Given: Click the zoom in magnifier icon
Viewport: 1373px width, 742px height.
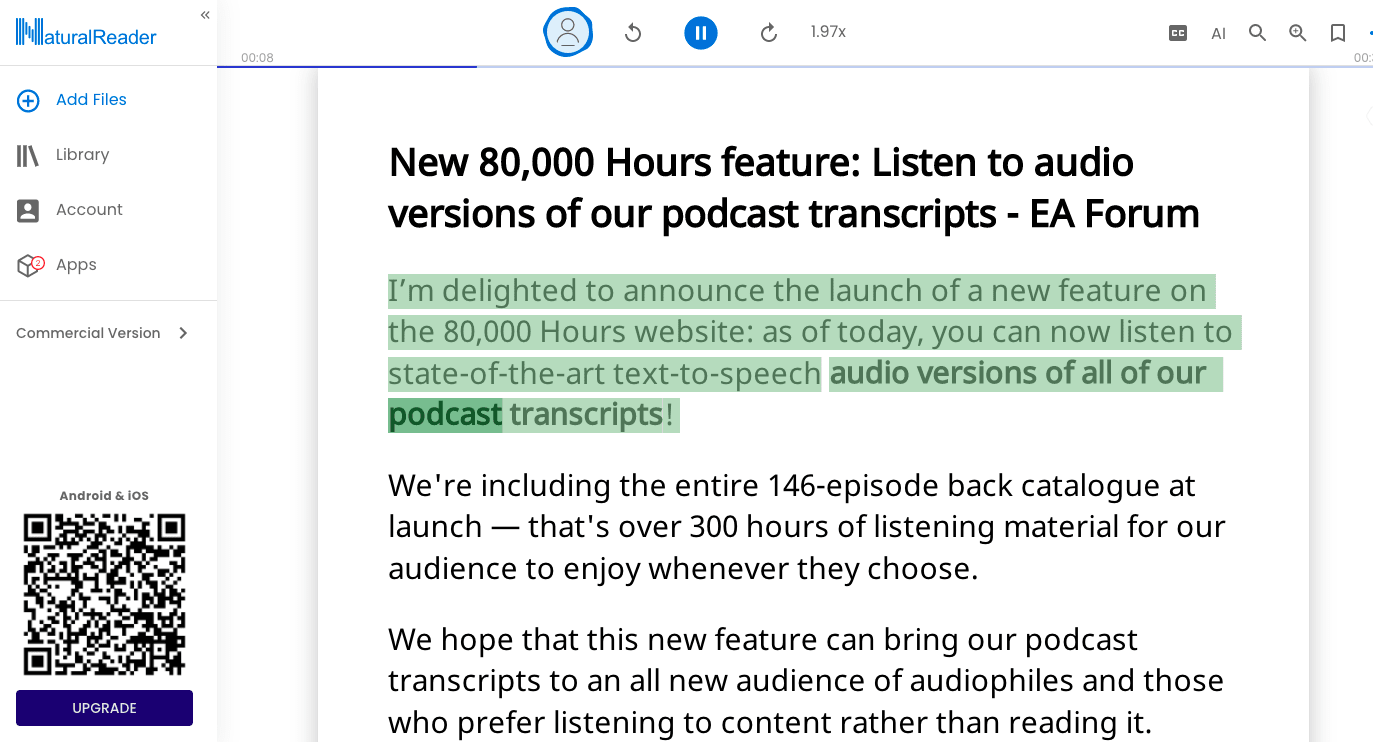Looking at the screenshot, I should (1298, 33).
